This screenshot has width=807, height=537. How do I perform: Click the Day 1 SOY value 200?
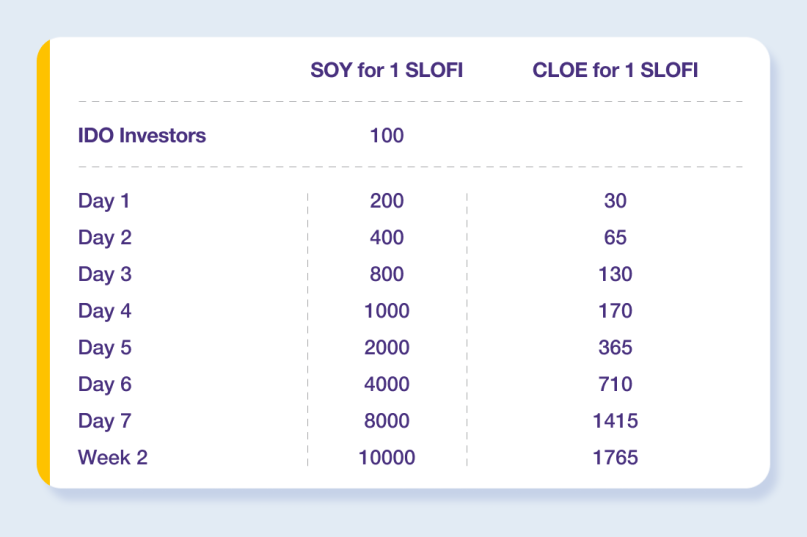[x=387, y=201]
